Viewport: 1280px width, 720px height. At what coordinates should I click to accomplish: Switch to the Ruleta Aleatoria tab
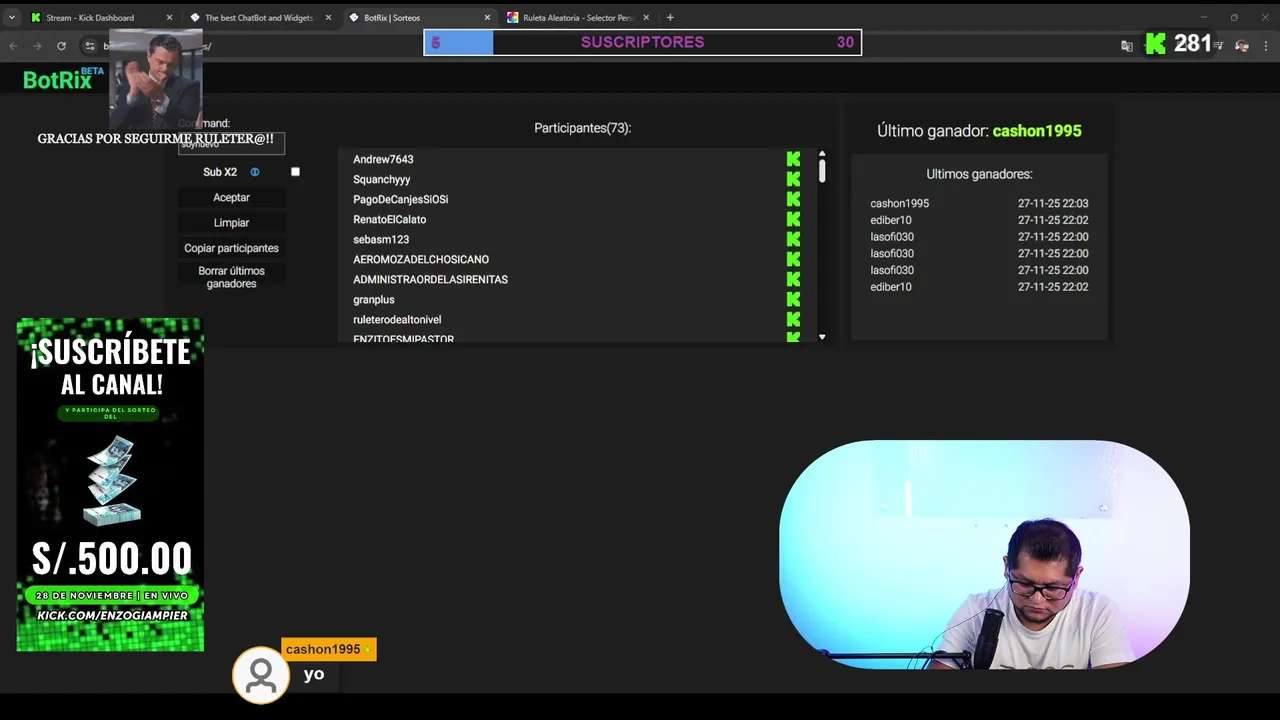(578, 17)
